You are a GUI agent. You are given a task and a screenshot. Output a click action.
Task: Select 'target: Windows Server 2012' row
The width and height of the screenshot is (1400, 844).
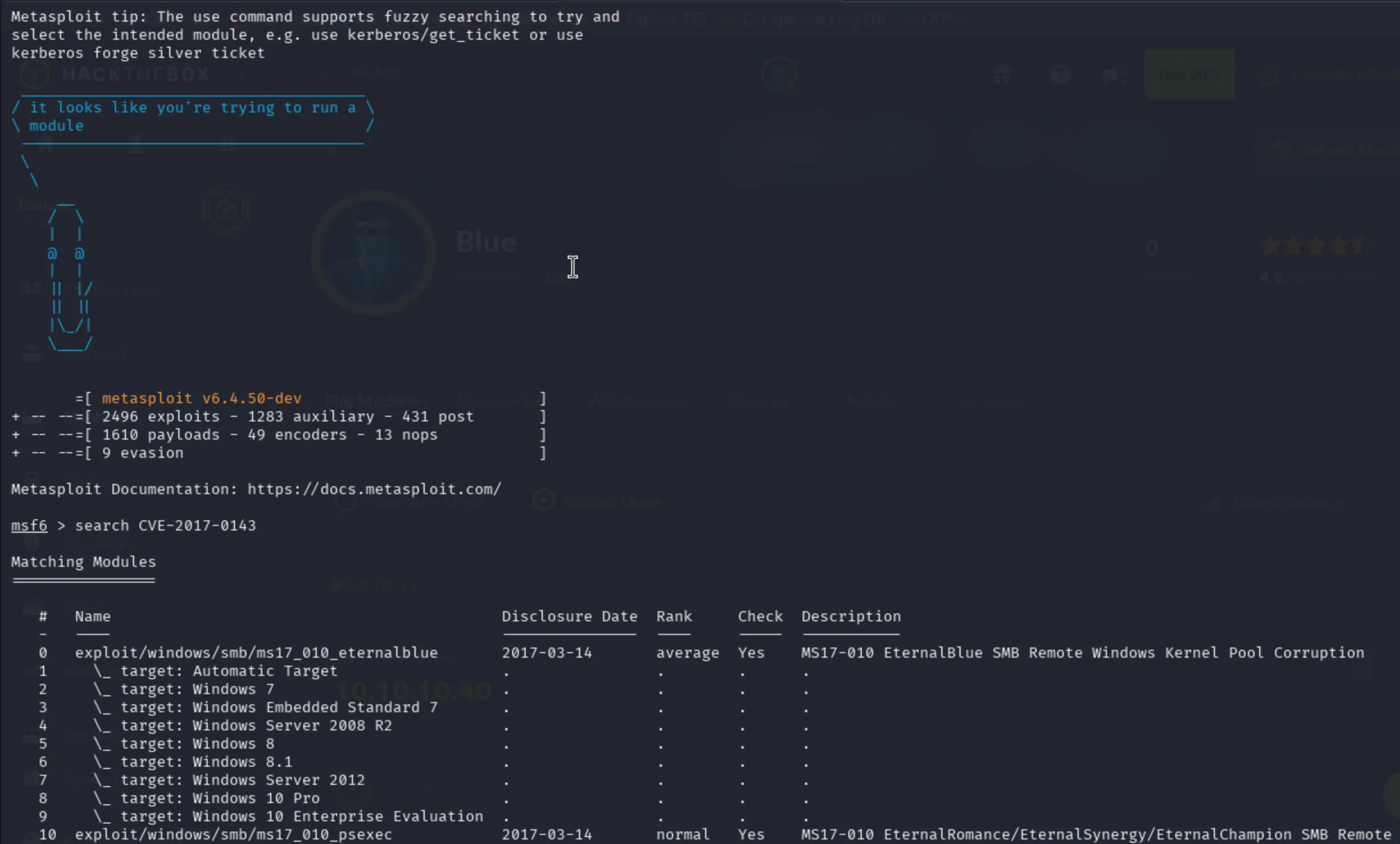point(229,780)
